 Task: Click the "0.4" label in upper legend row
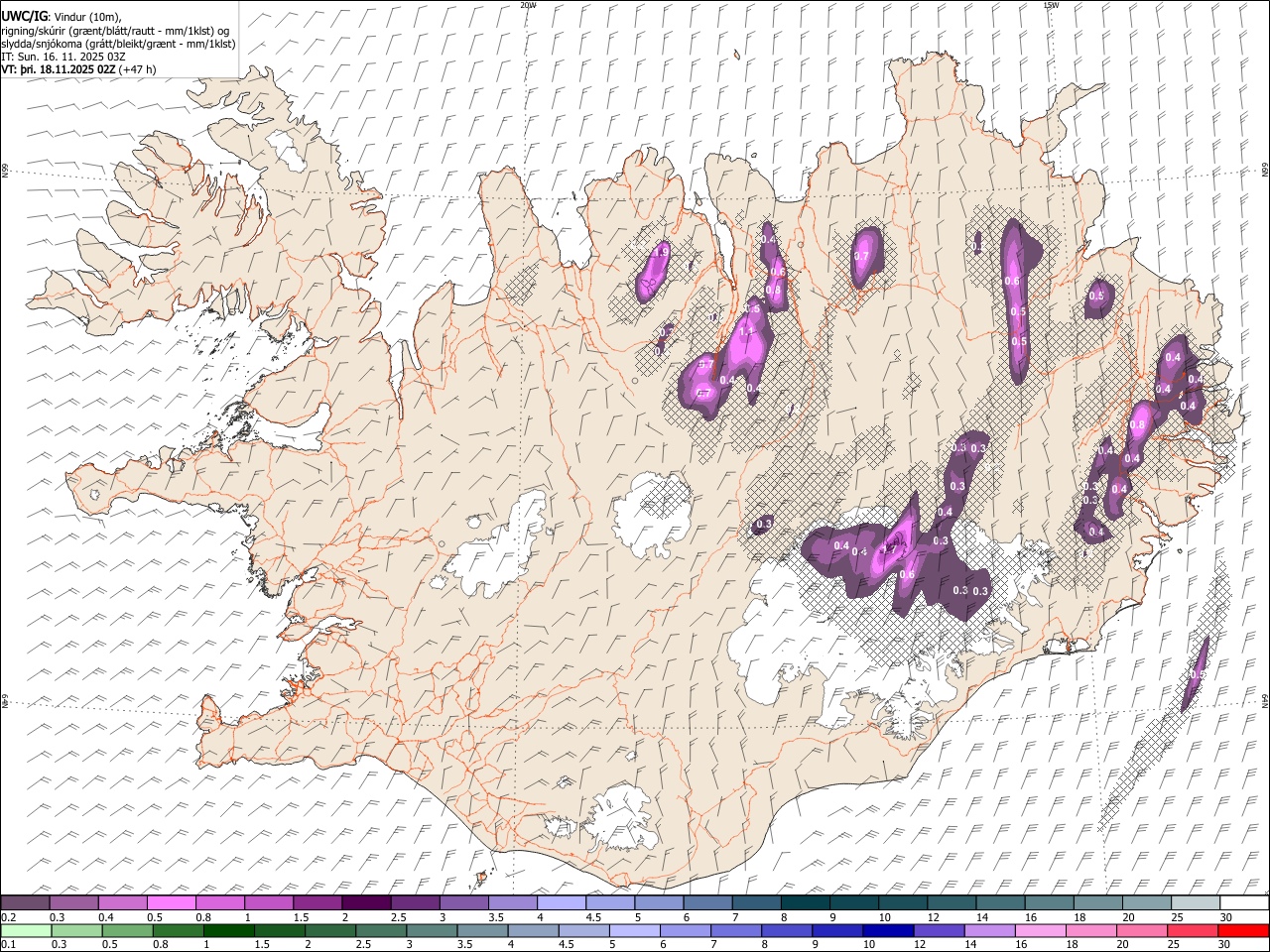(105, 917)
